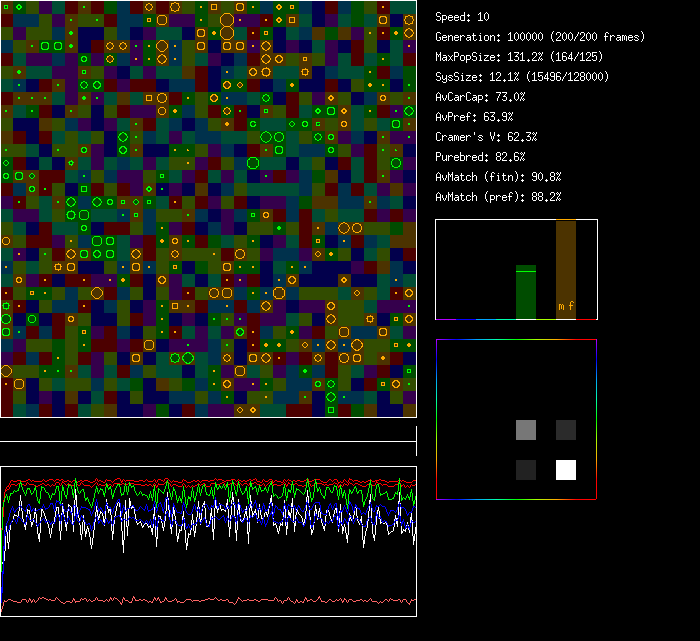Select the light gray square in matrix panel
This screenshot has height=641, width=700.
(526, 430)
